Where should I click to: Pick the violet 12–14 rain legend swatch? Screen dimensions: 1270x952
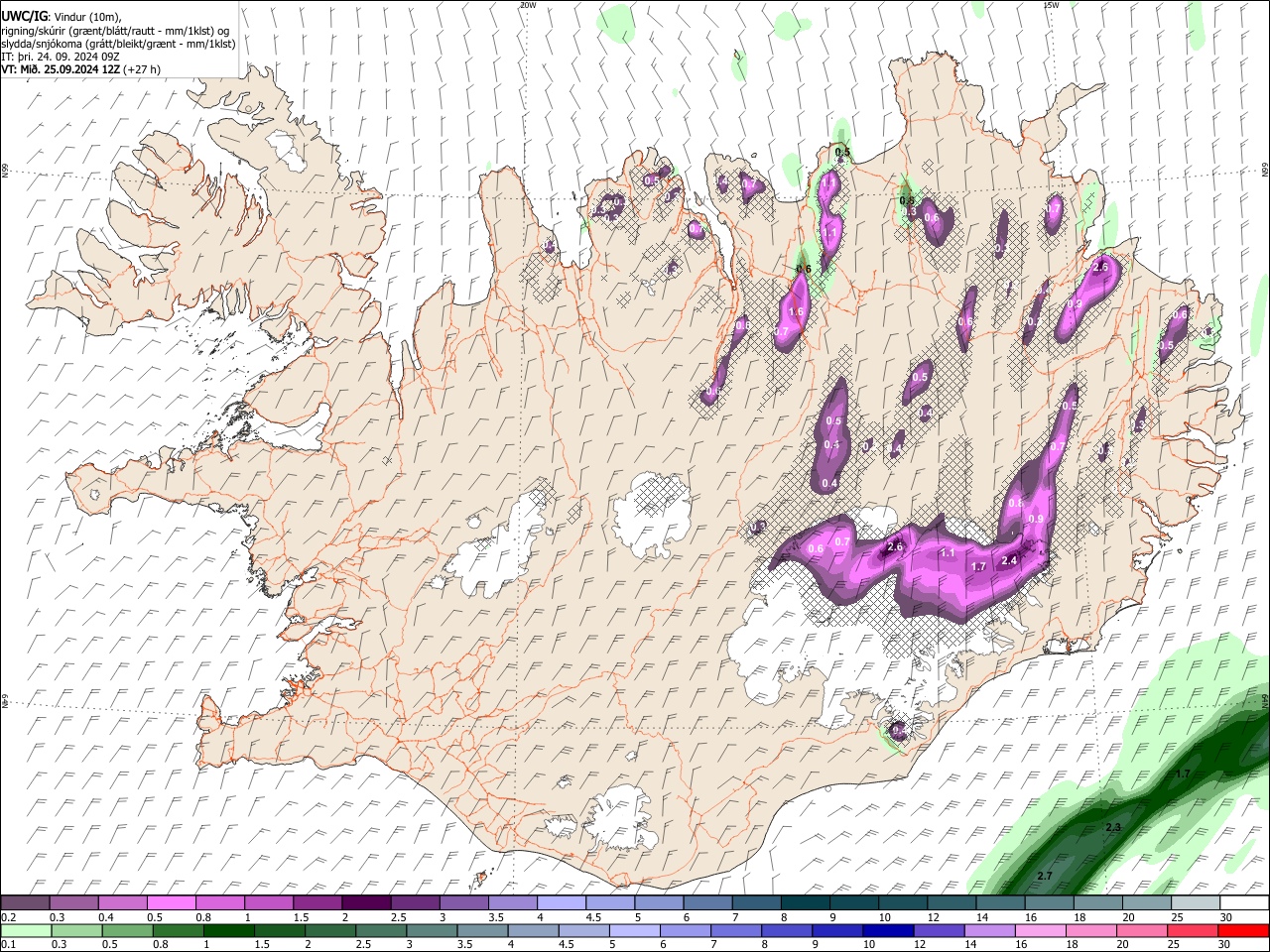(939, 930)
